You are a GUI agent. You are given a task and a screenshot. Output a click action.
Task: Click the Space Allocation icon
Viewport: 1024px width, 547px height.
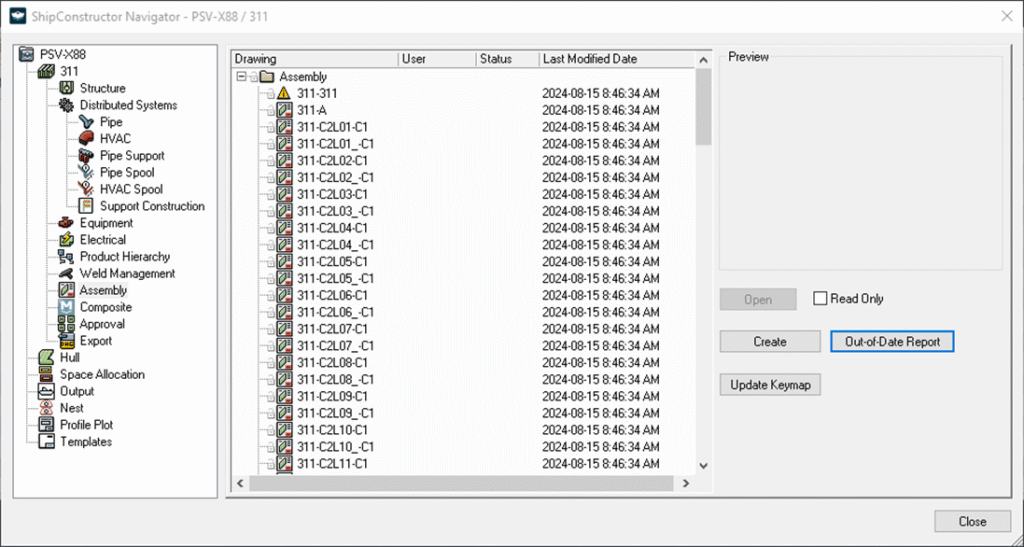tap(46, 375)
